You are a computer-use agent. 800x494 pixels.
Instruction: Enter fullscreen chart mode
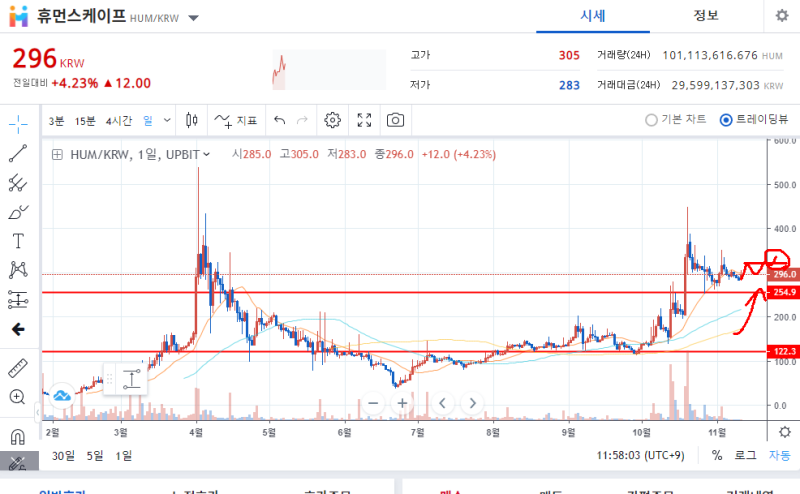(x=364, y=120)
